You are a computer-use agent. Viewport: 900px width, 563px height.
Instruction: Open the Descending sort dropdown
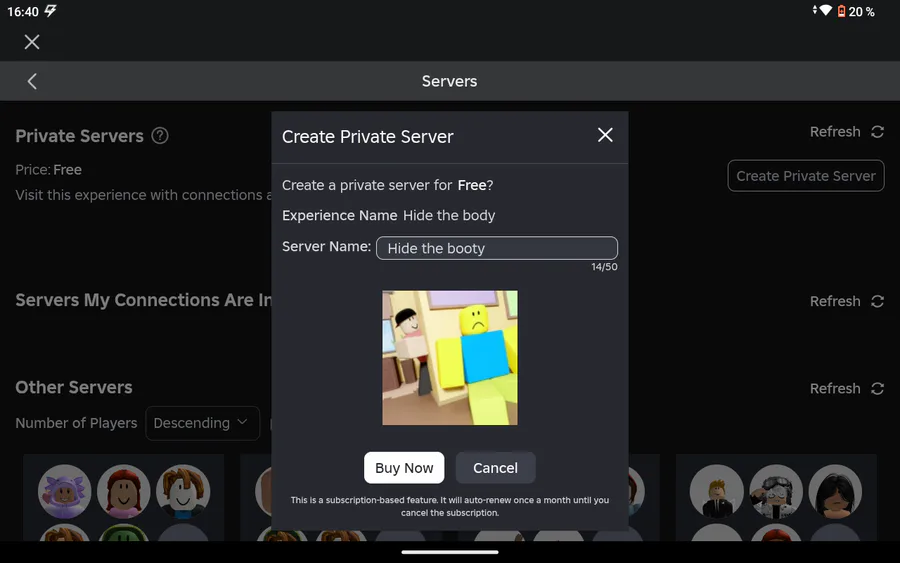coord(202,424)
